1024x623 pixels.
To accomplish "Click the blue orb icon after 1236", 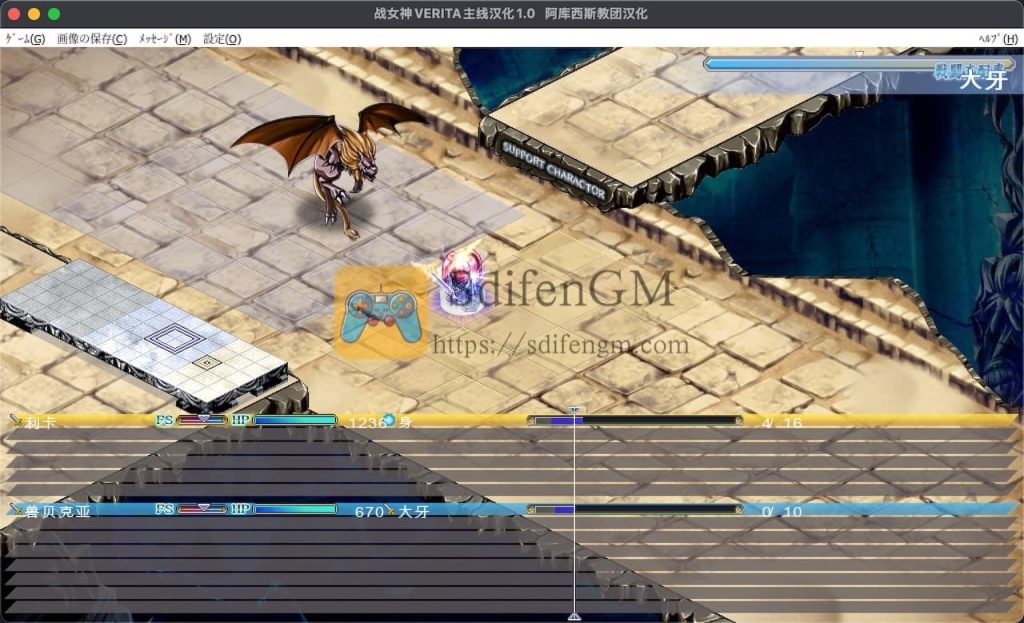I will point(389,419).
